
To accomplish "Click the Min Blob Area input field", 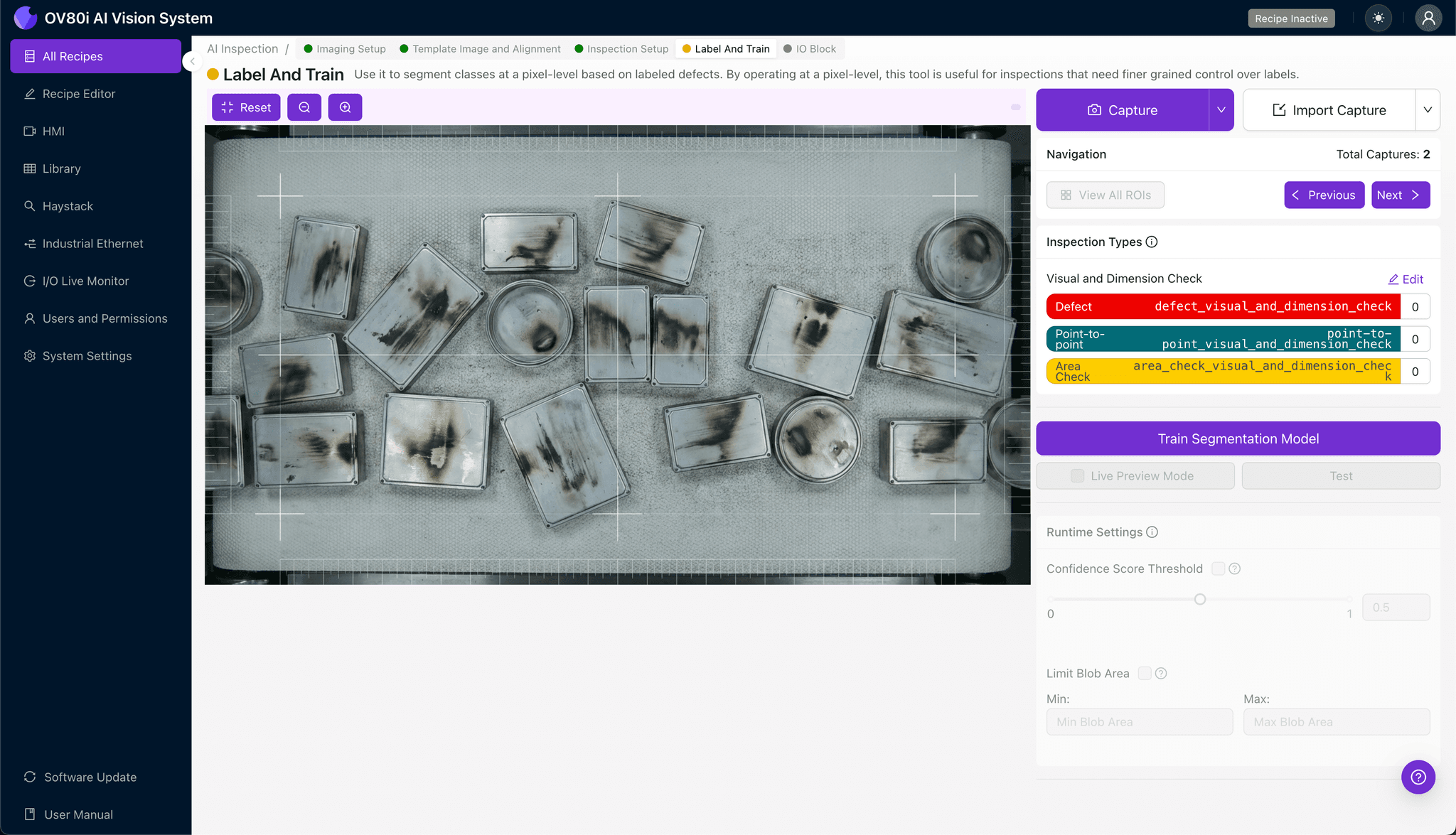I will click(1139, 722).
